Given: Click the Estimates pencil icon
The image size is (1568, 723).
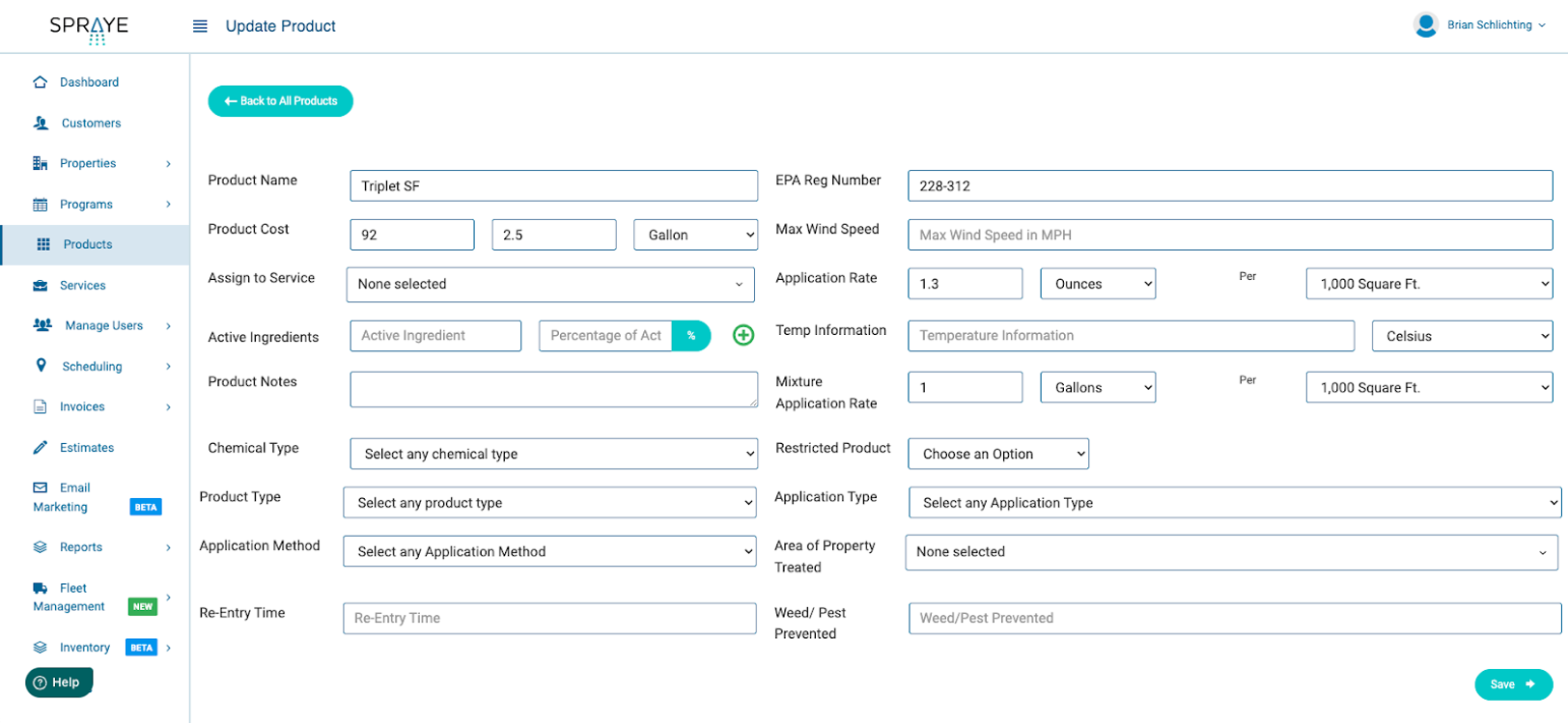Looking at the screenshot, I should [x=40, y=447].
